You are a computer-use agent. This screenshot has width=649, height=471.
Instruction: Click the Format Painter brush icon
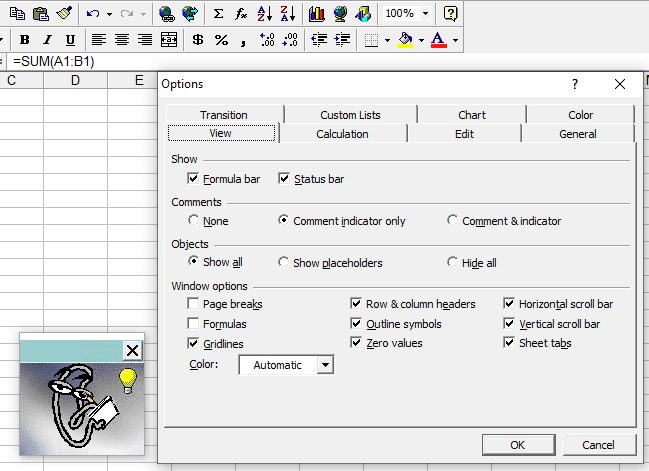click(64, 14)
